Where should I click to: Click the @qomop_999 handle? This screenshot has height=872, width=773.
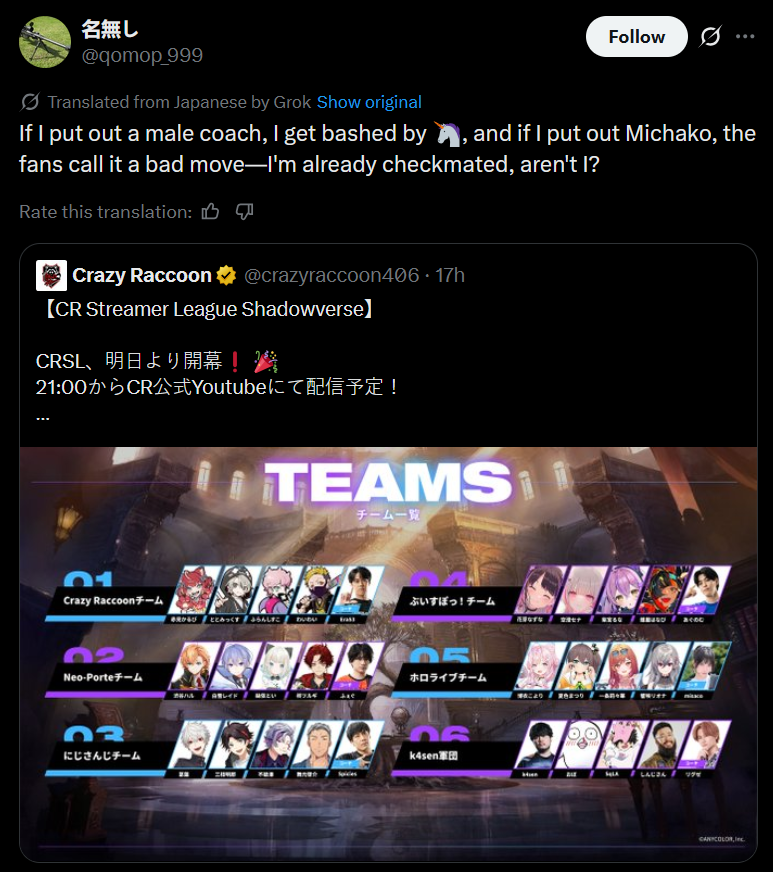pyautogui.click(x=142, y=55)
